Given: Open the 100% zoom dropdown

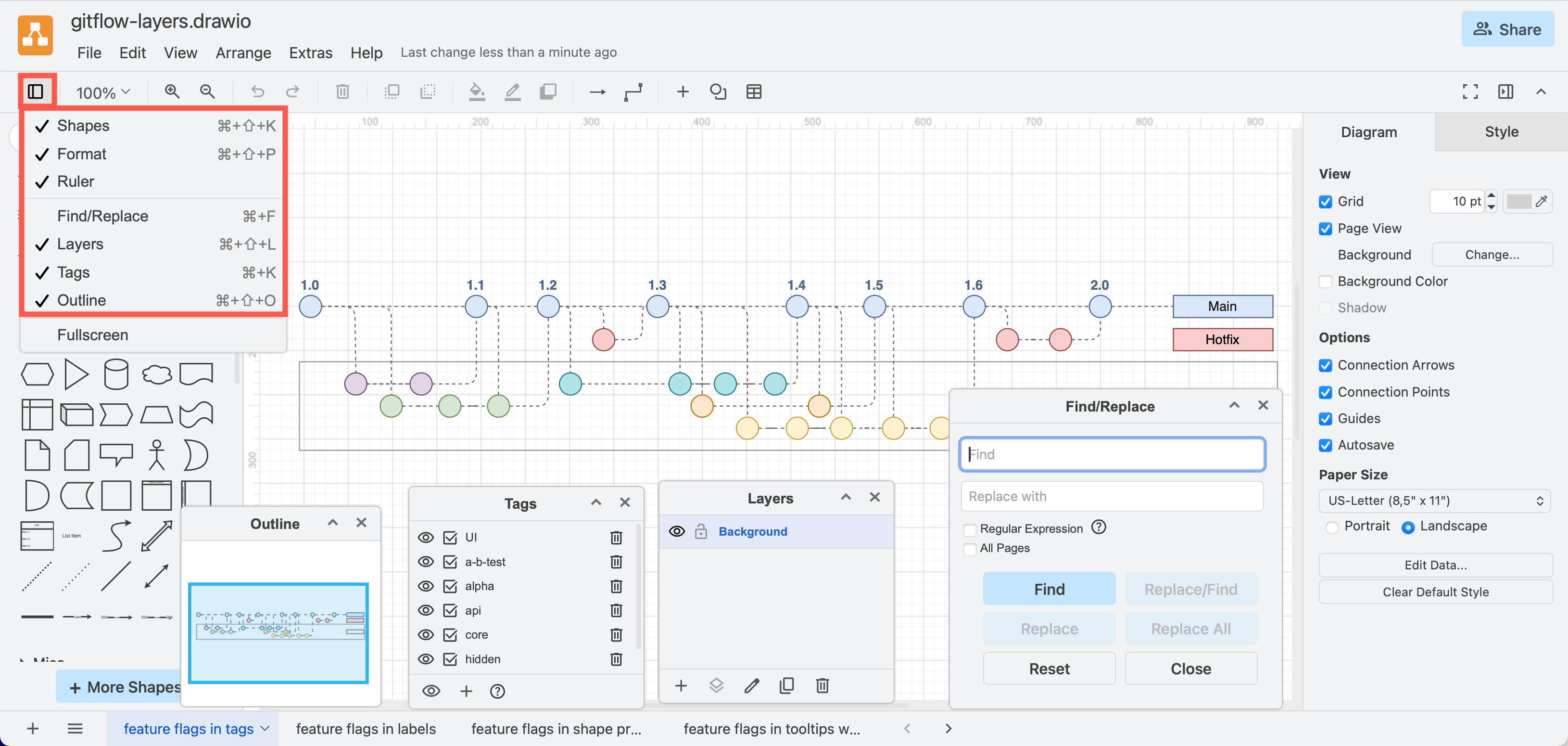Looking at the screenshot, I should click(102, 92).
